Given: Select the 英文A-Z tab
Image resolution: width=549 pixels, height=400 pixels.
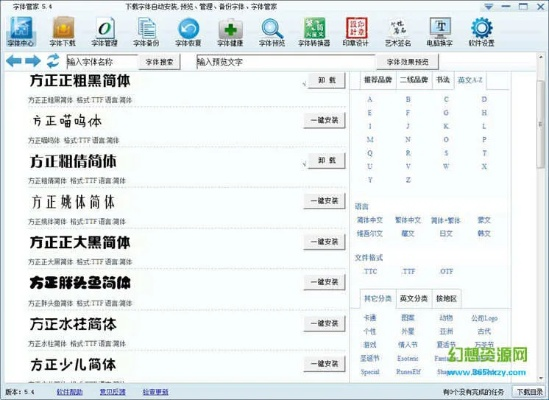Looking at the screenshot, I should pyautogui.click(x=470, y=80).
